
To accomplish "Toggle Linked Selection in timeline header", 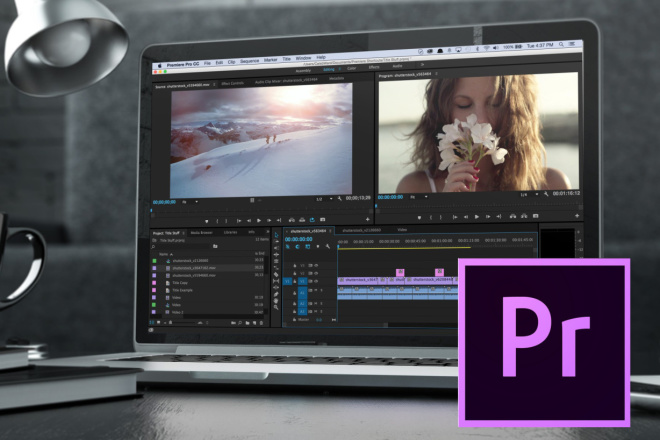I will pyautogui.click(x=308, y=247).
